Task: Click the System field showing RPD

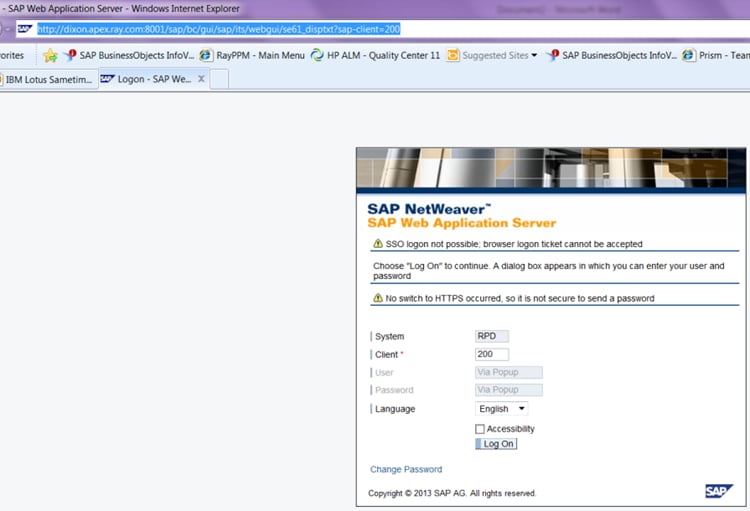Action: point(492,336)
